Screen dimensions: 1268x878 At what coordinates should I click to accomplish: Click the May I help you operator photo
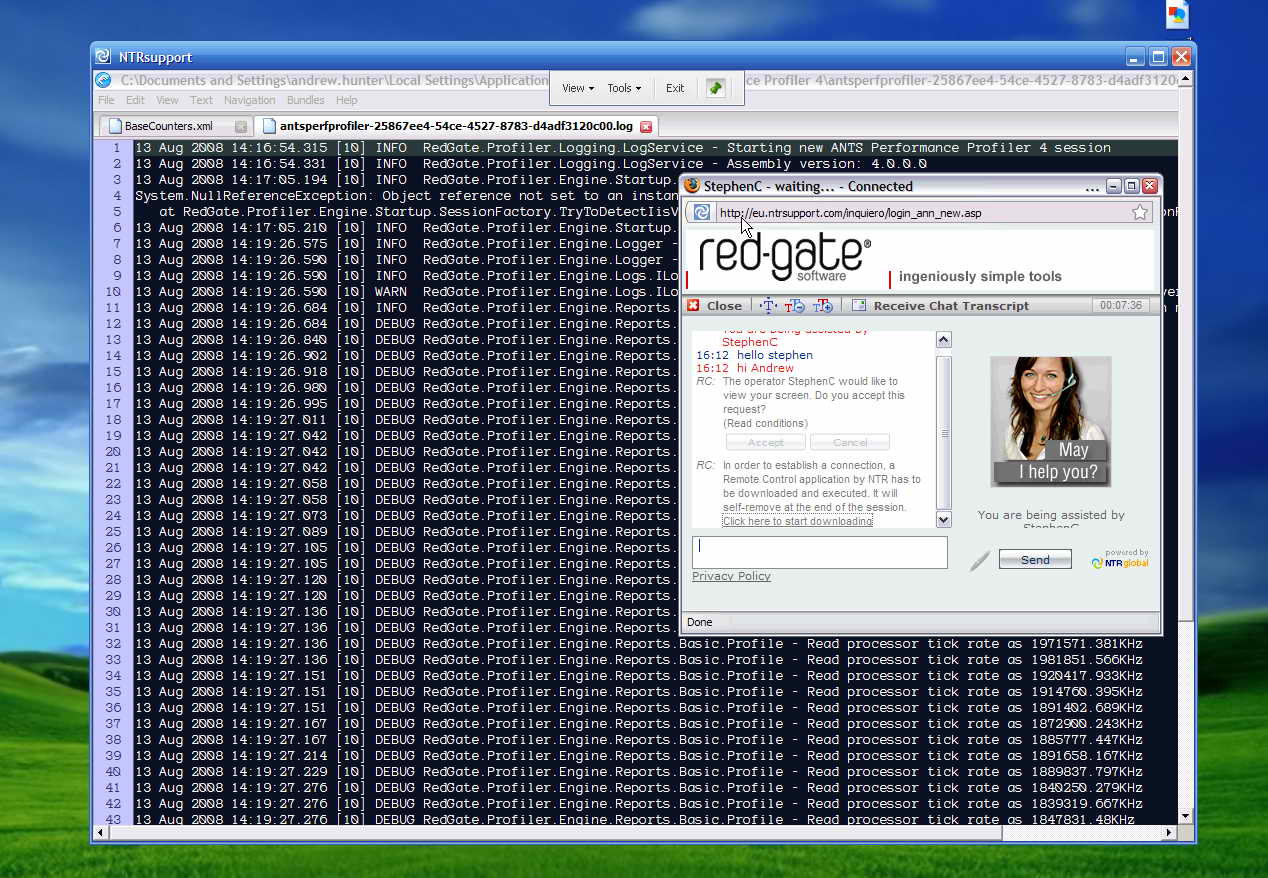(x=1050, y=421)
